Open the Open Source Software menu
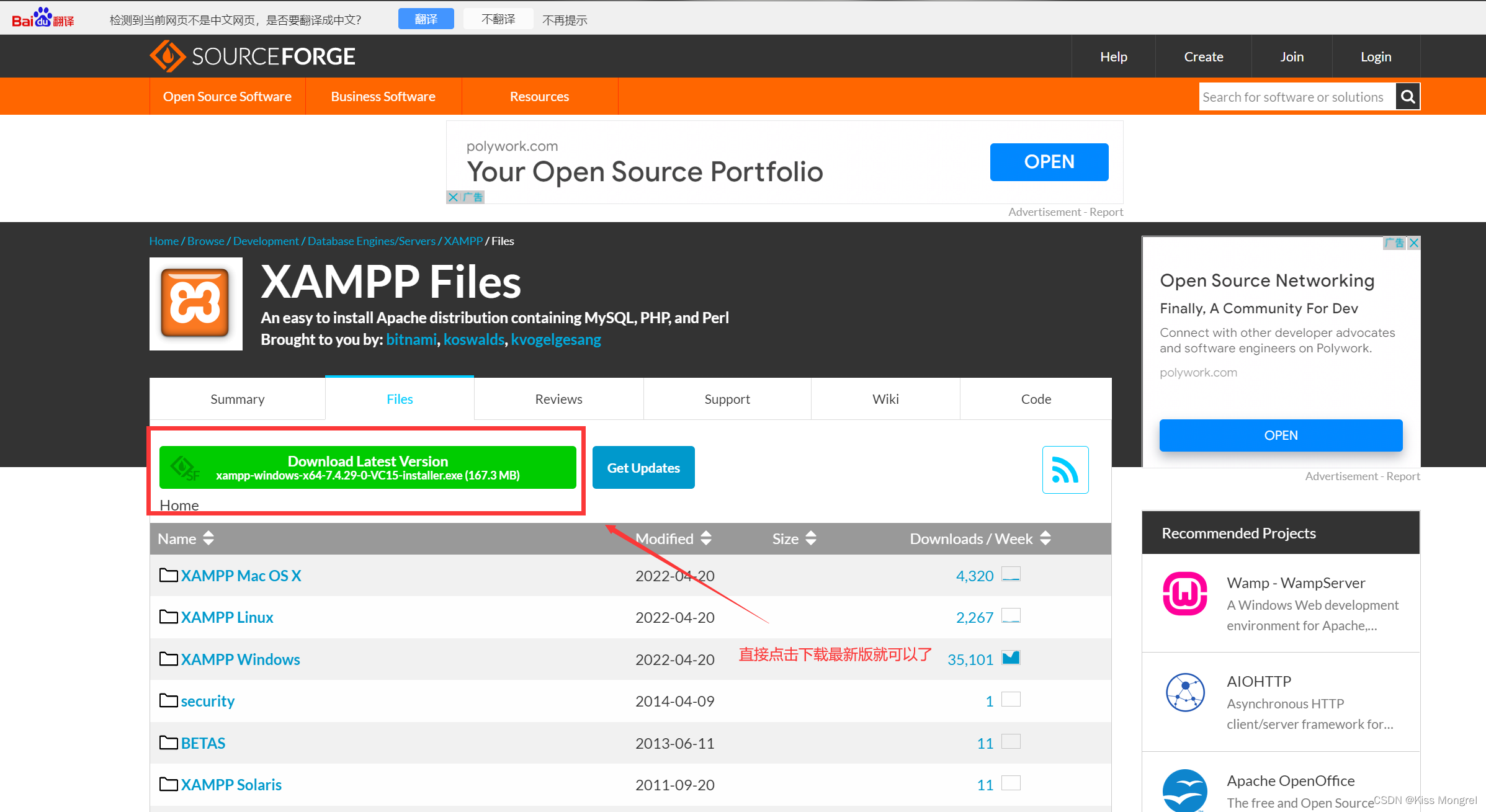The width and height of the screenshot is (1486, 812). click(x=227, y=96)
